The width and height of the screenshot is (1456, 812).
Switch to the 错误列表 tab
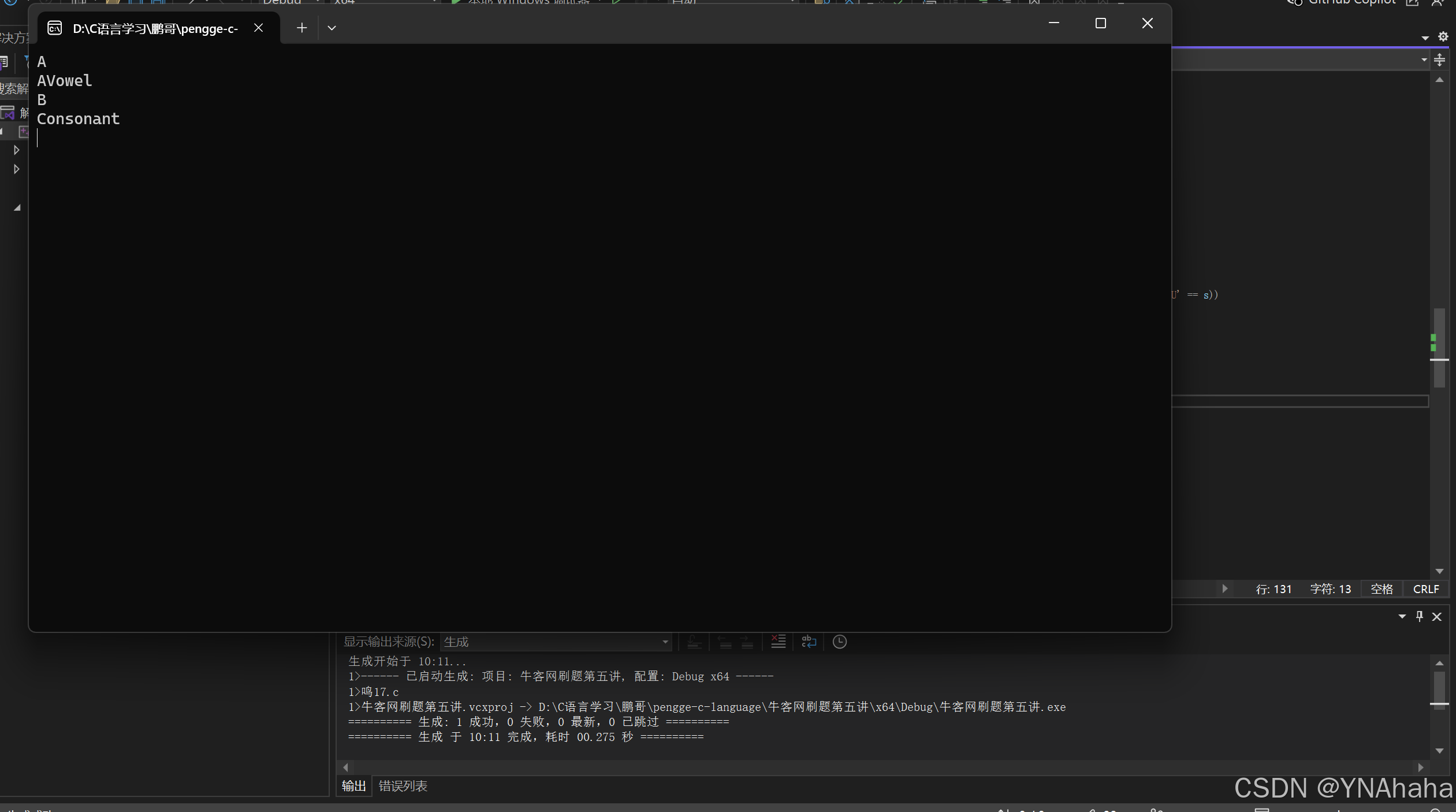pyautogui.click(x=403, y=786)
